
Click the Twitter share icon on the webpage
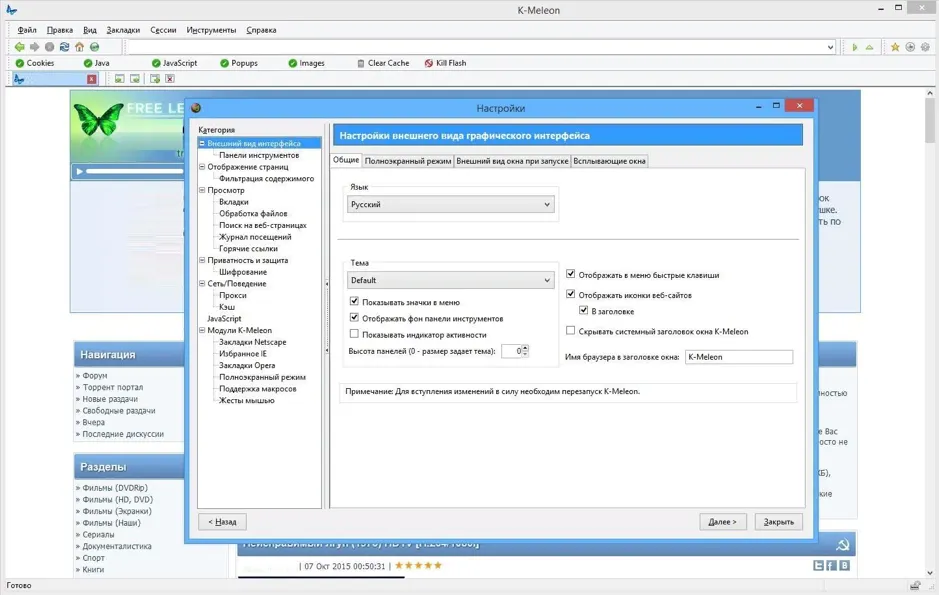click(x=819, y=565)
